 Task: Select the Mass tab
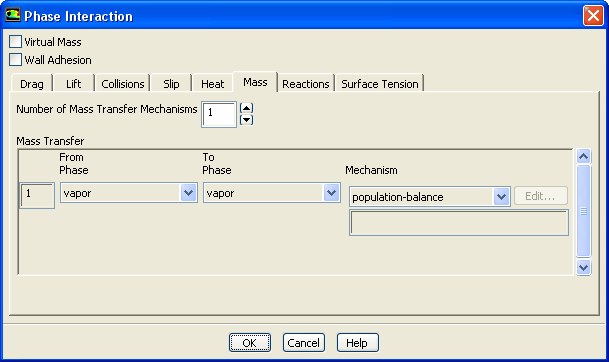point(255,82)
